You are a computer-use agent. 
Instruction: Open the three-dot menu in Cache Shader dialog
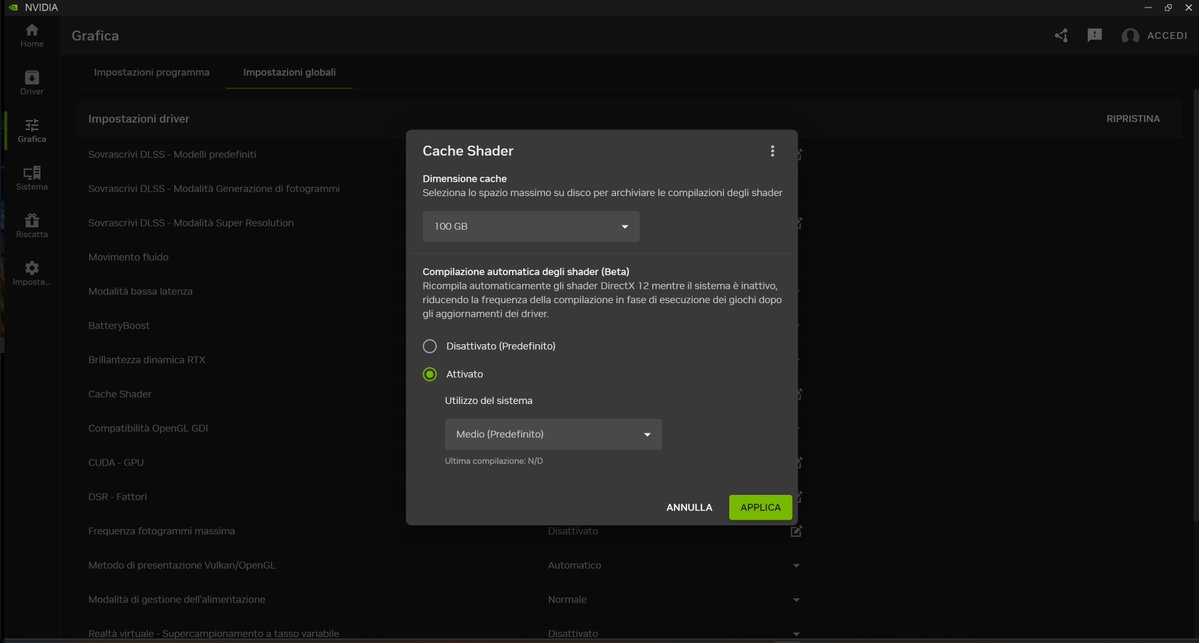[x=772, y=151]
